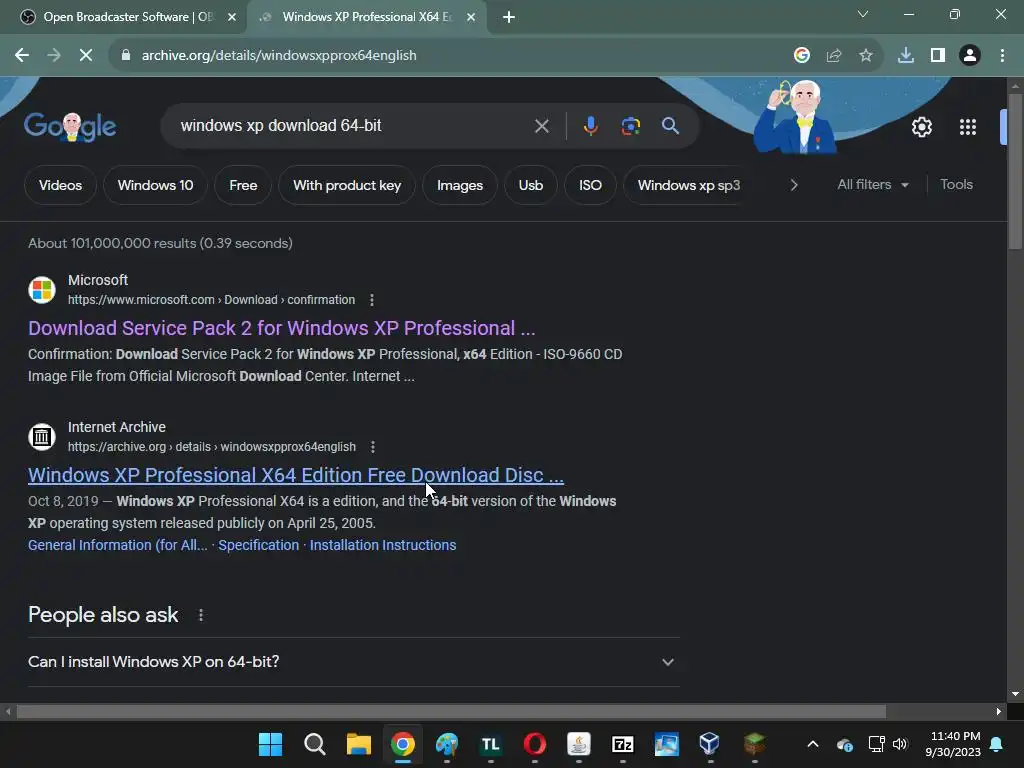Open File Explorer from taskbar

pos(359,744)
